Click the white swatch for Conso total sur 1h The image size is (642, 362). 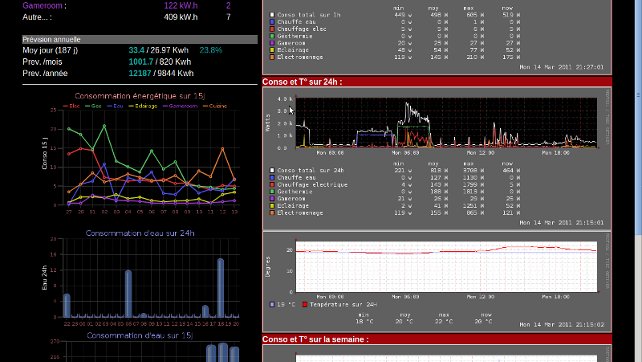[272, 15]
